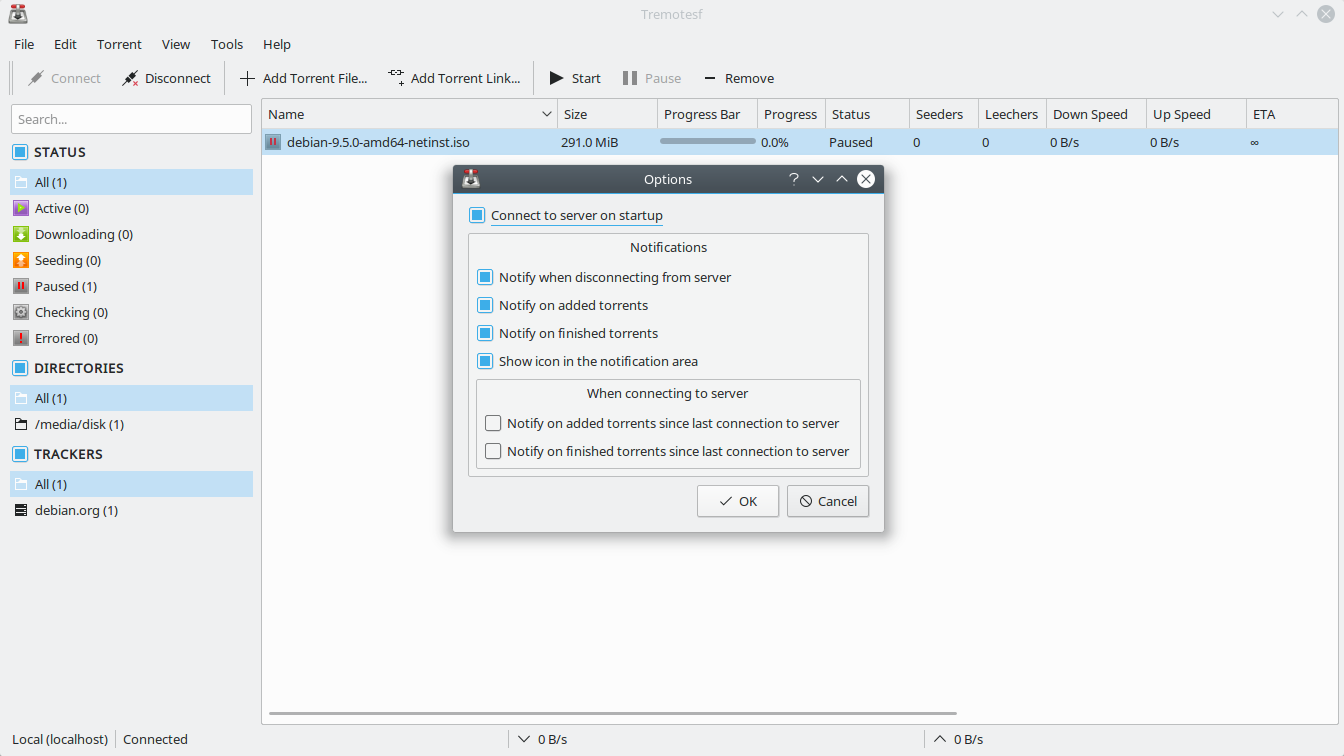Select the Seeding status filter
This screenshot has width=1344, height=756.
point(67,260)
